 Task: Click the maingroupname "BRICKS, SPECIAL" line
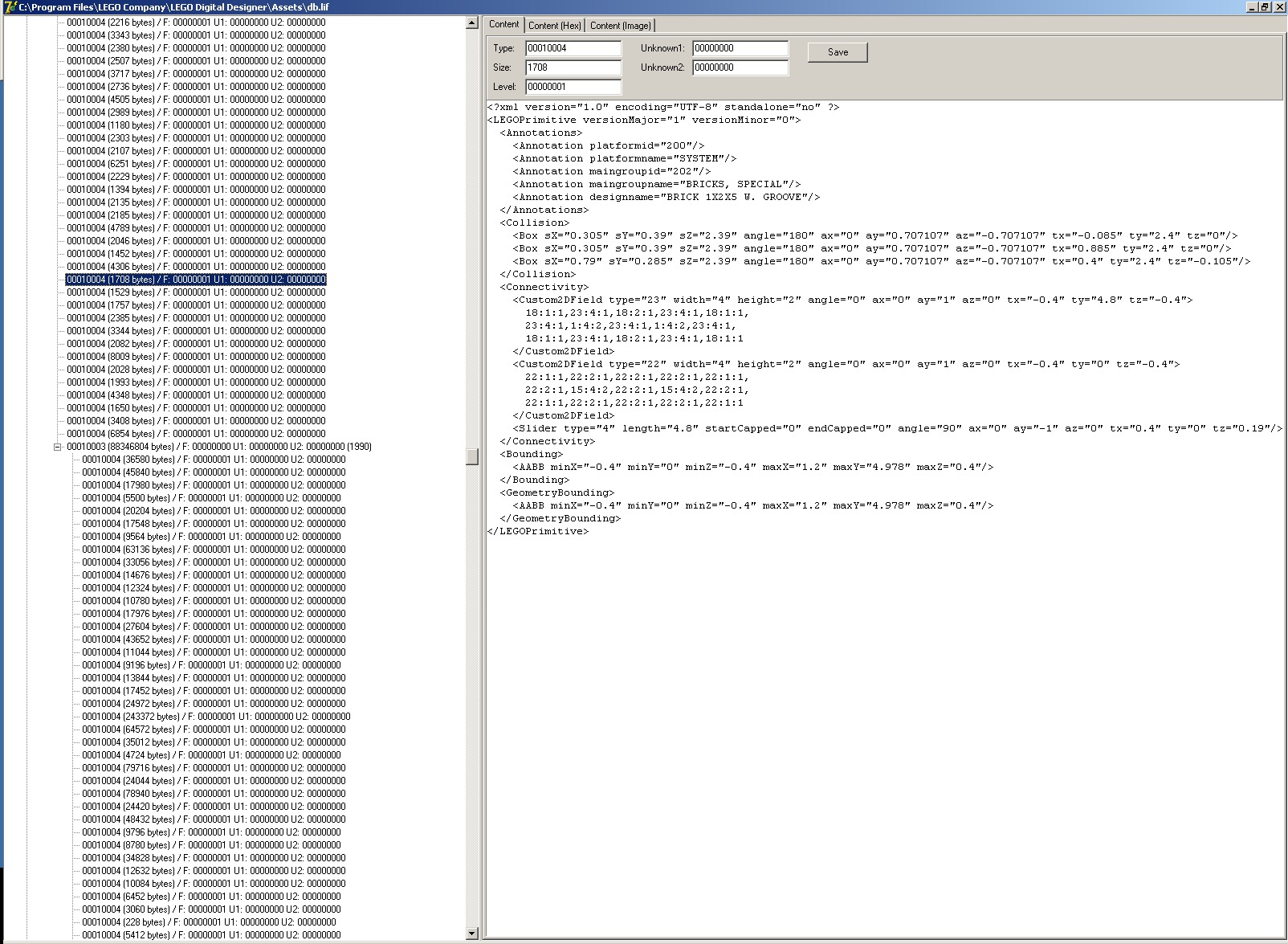pos(657,184)
